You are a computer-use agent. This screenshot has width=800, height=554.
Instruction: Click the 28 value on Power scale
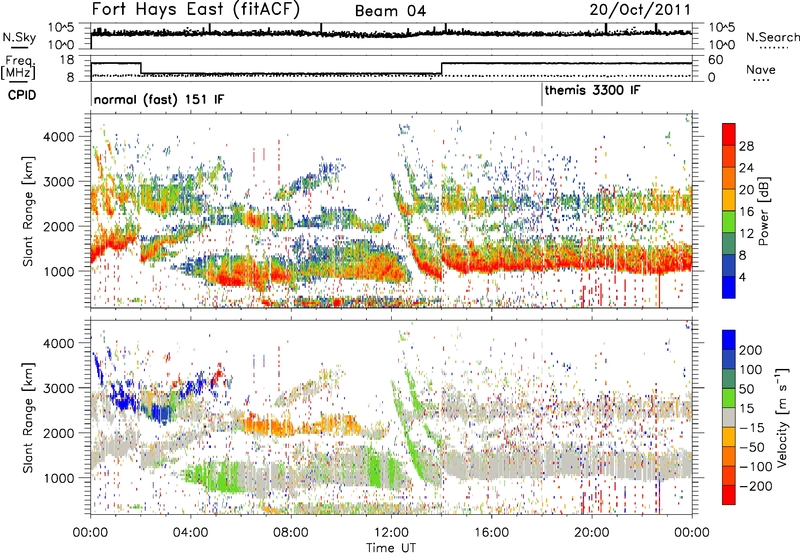[x=746, y=146]
